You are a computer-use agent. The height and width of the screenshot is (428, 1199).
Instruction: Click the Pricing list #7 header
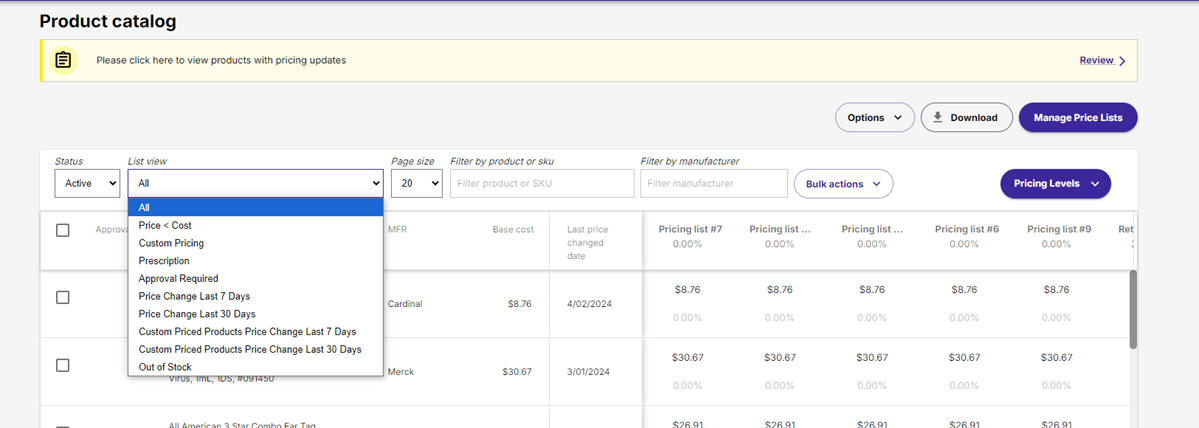(690, 229)
